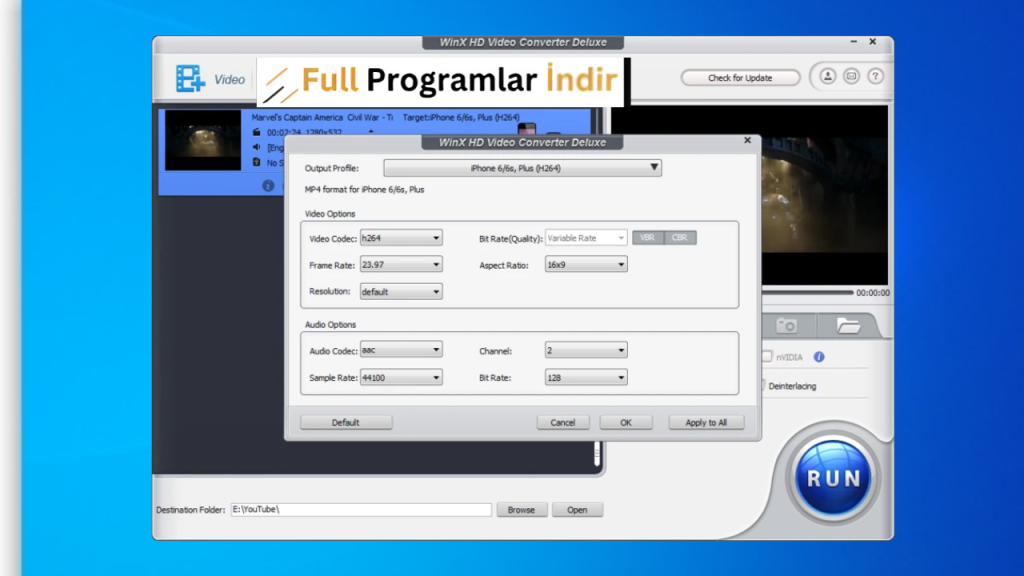This screenshot has height=576, width=1024.
Task: Click the add Video icon
Action: (x=190, y=79)
